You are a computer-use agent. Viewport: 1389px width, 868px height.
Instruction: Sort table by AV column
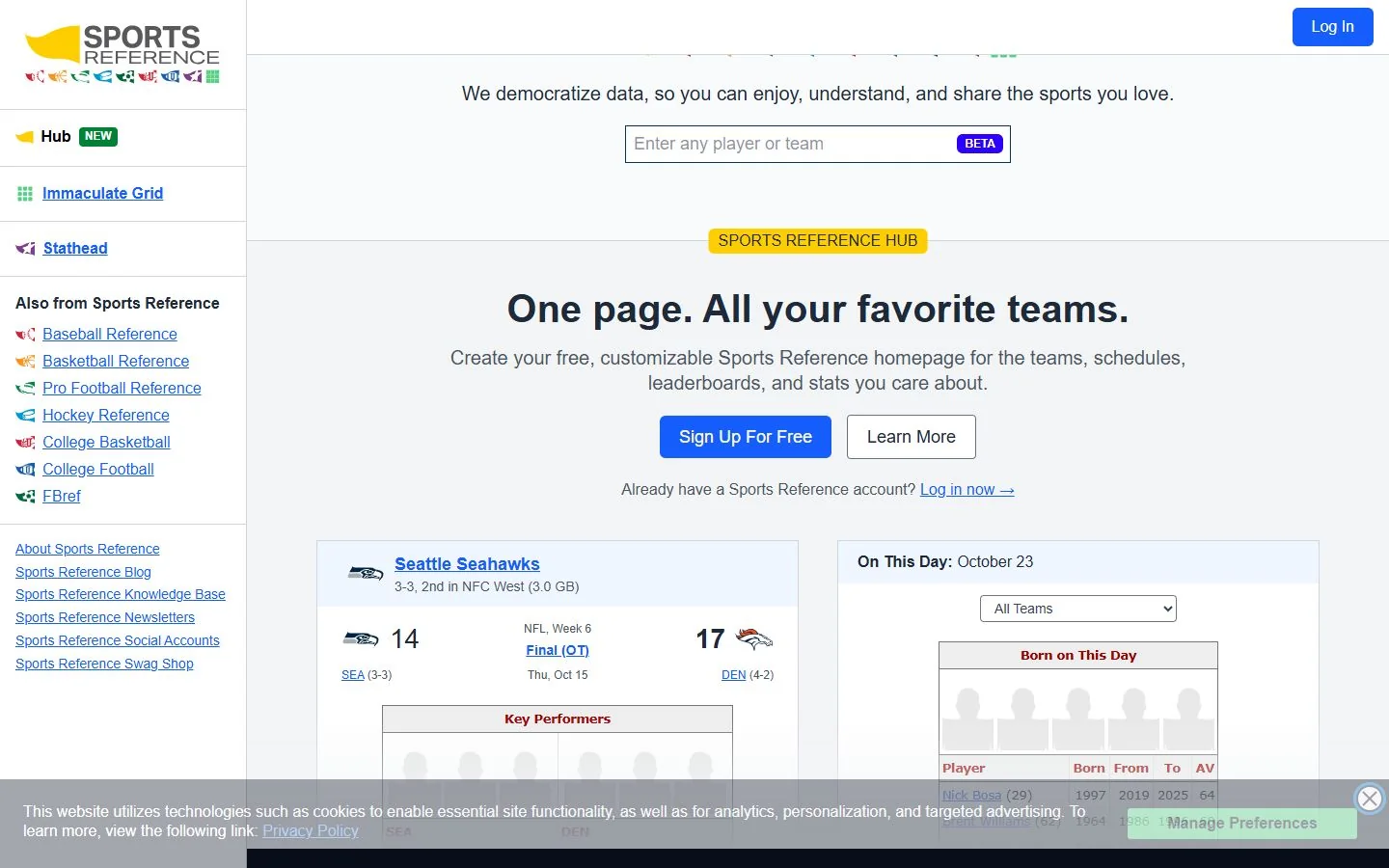point(1205,769)
